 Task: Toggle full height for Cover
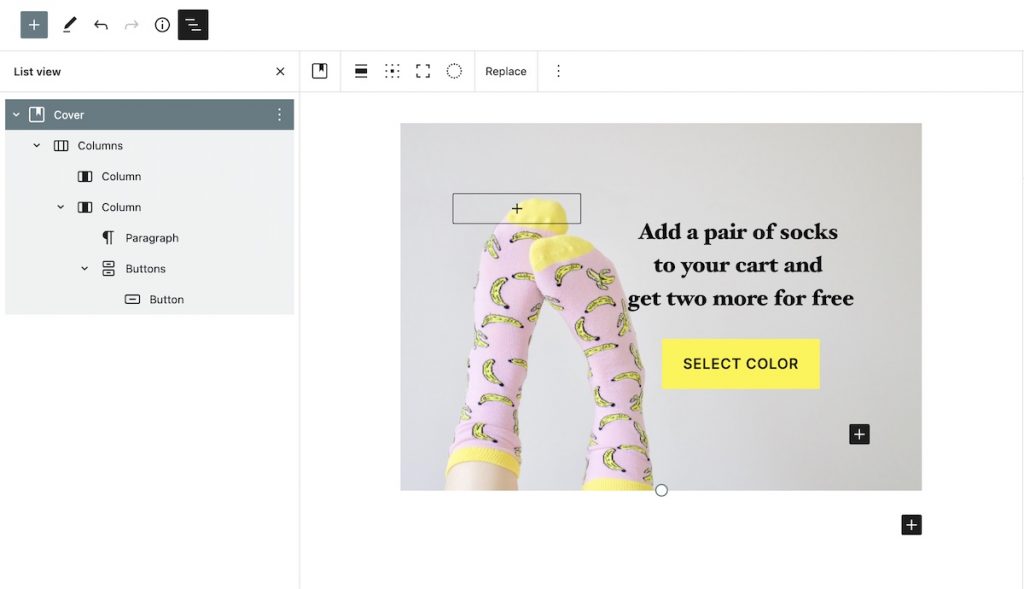click(423, 71)
